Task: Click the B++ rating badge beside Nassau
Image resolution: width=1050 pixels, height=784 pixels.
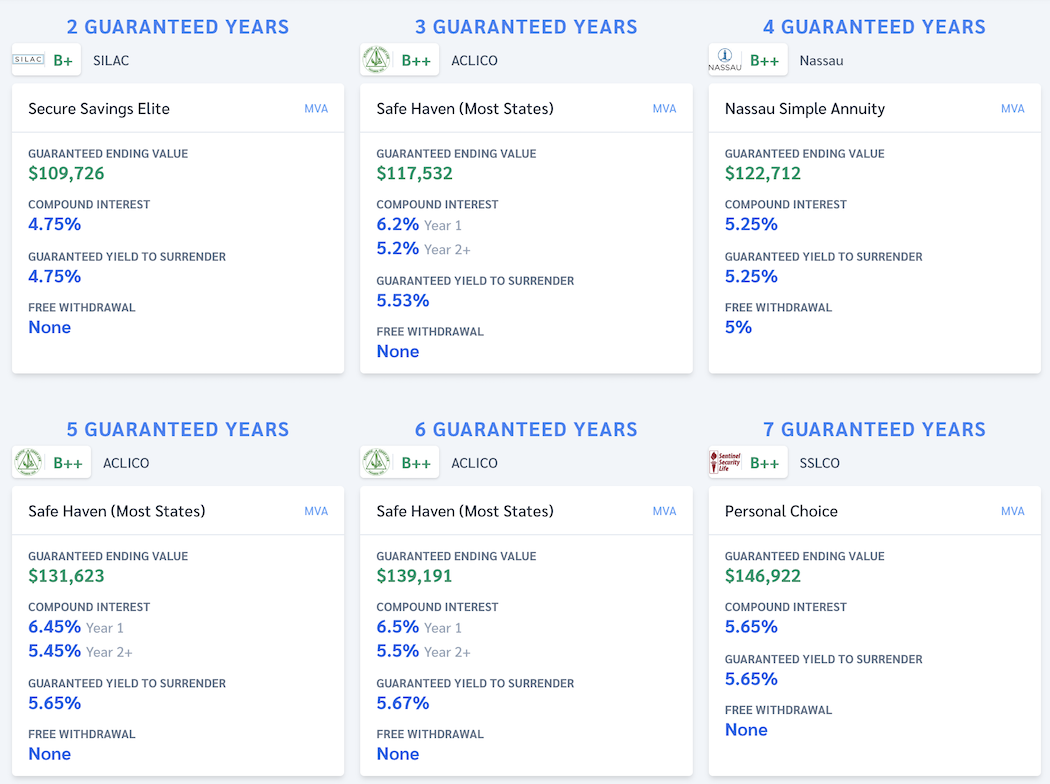Action: [764, 60]
